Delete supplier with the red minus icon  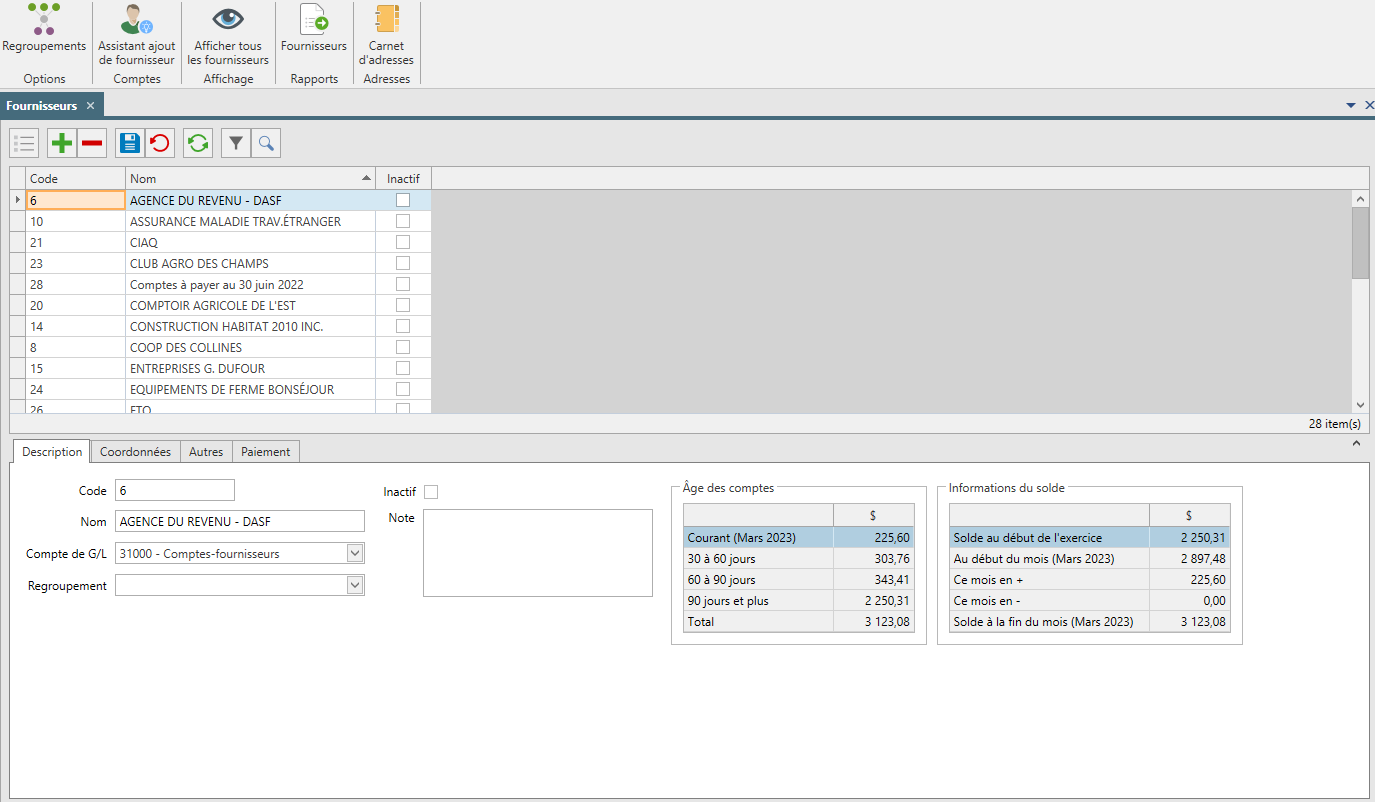tap(92, 144)
